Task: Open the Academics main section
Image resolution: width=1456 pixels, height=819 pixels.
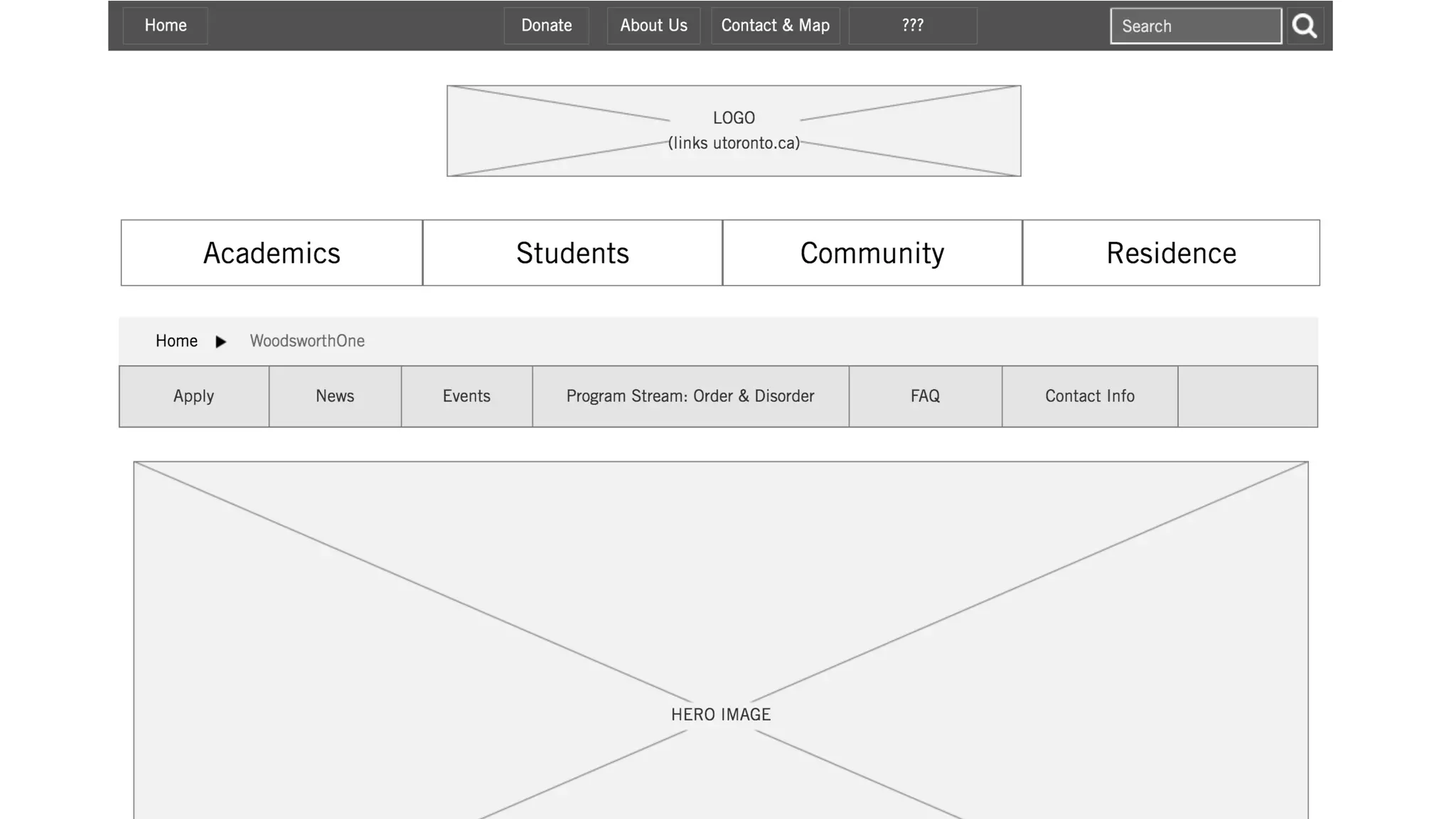Action: click(272, 253)
